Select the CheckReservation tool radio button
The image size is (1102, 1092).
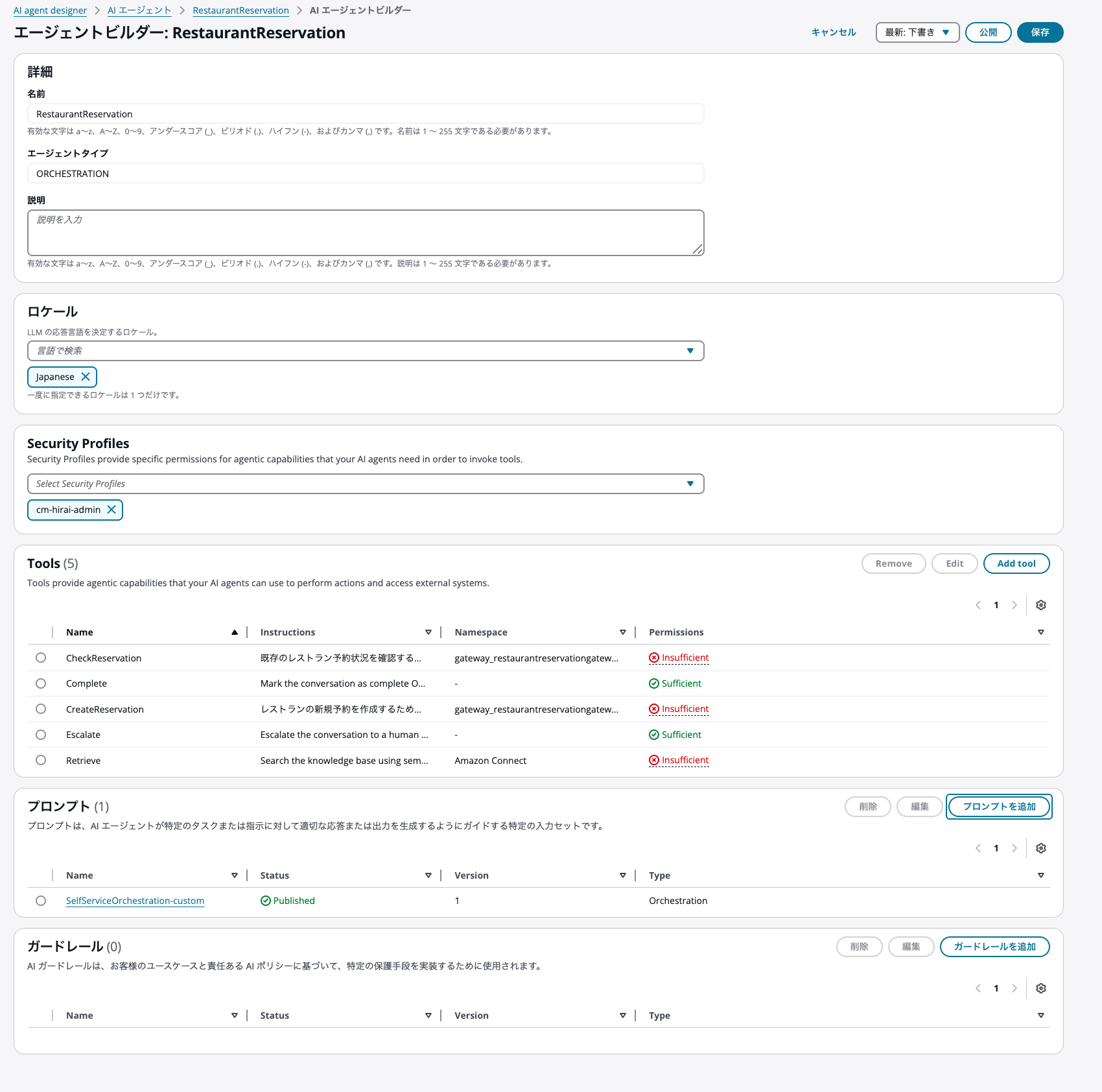[41, 658]
